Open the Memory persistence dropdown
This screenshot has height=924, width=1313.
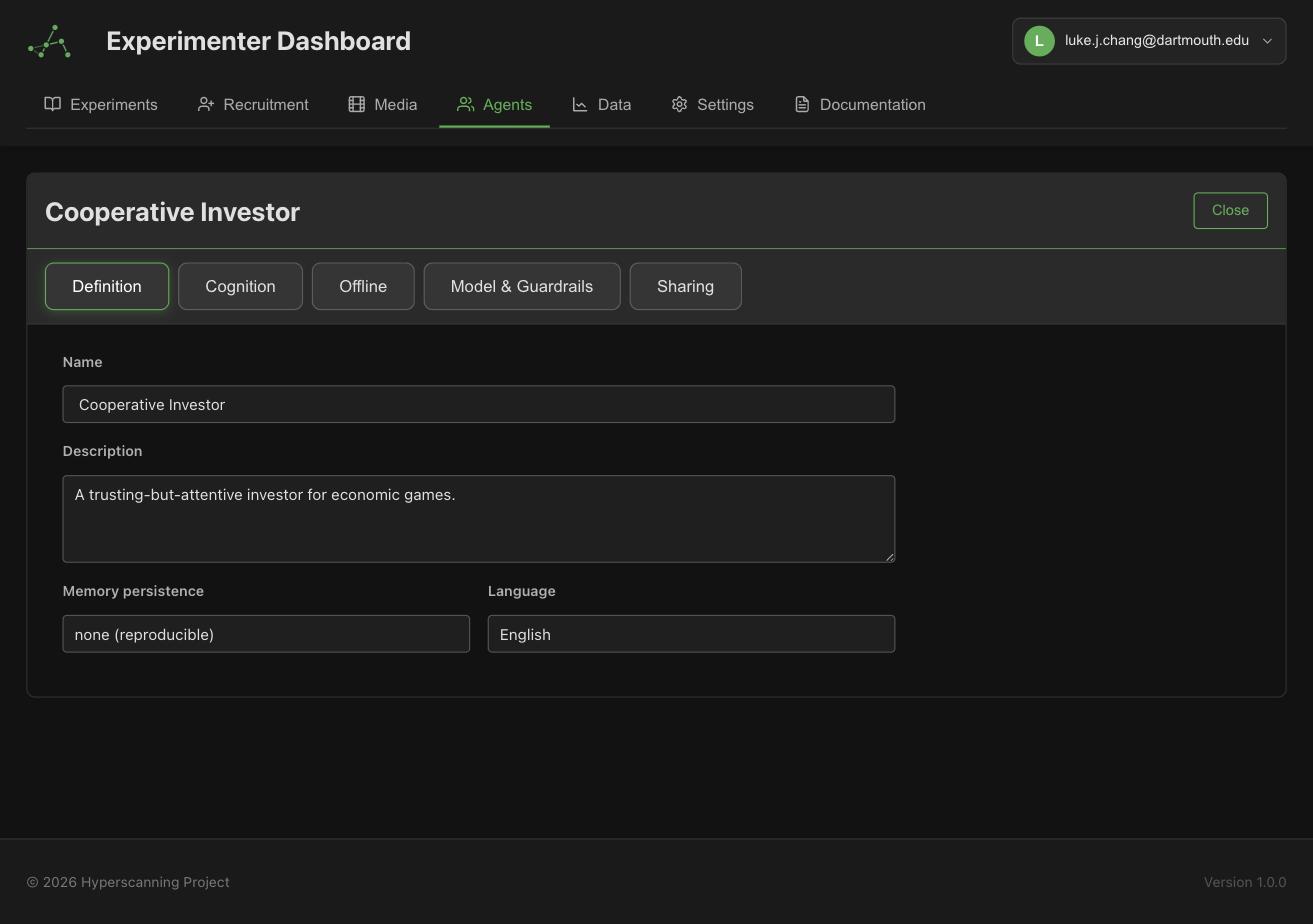point(266,634)
